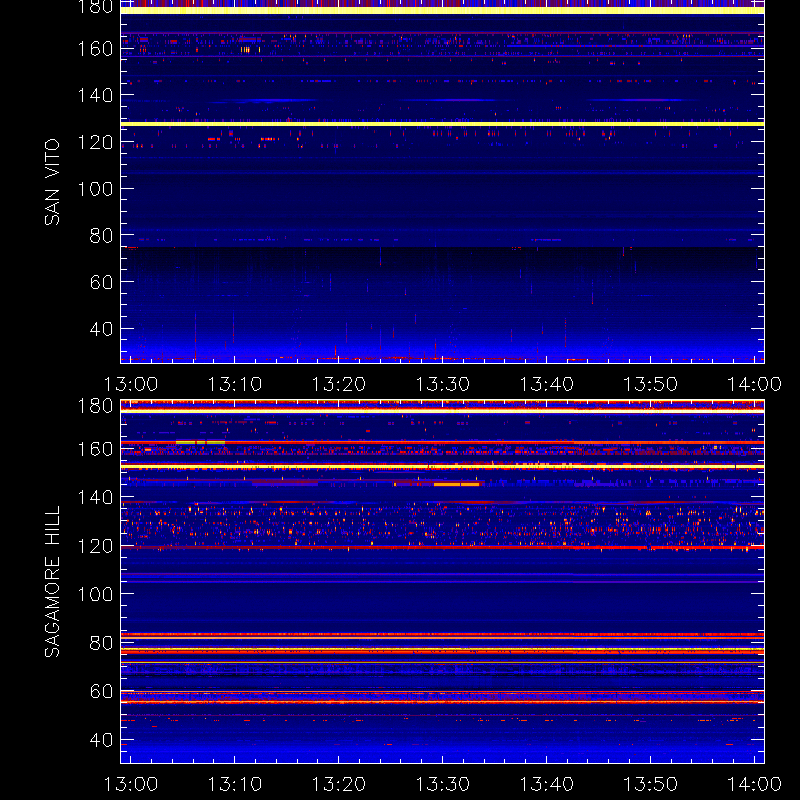Select the 120 tick label on the San Vito axis

(x=95, y=142)
